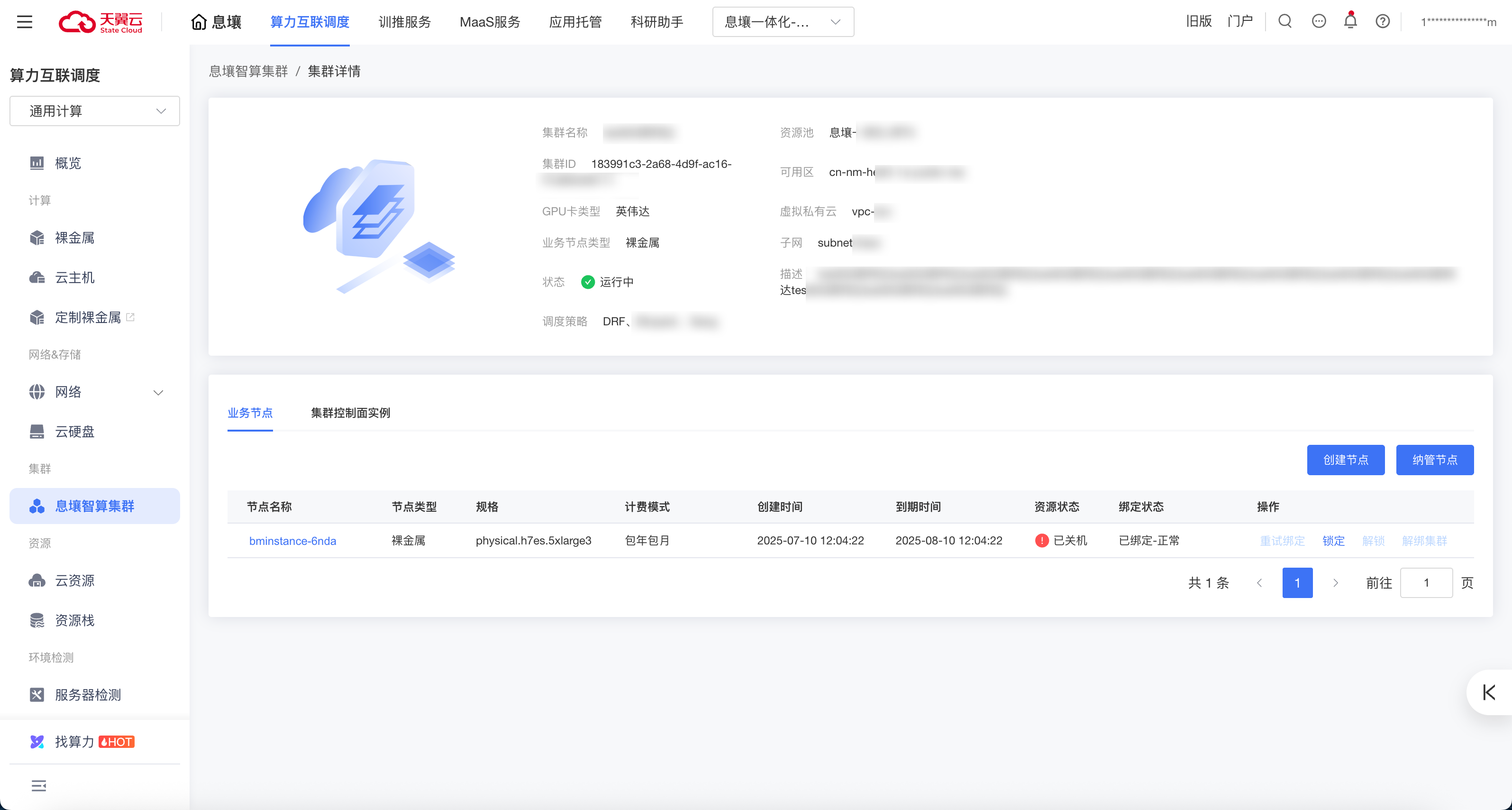Click 锁定 action for the node
1512x810 pixels.
pyautogui.click(x=1333, y=540)
